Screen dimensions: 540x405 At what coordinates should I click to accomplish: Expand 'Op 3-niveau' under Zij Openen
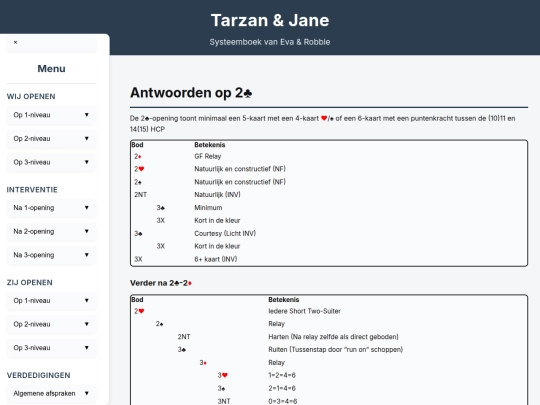[x=51, y=348]
